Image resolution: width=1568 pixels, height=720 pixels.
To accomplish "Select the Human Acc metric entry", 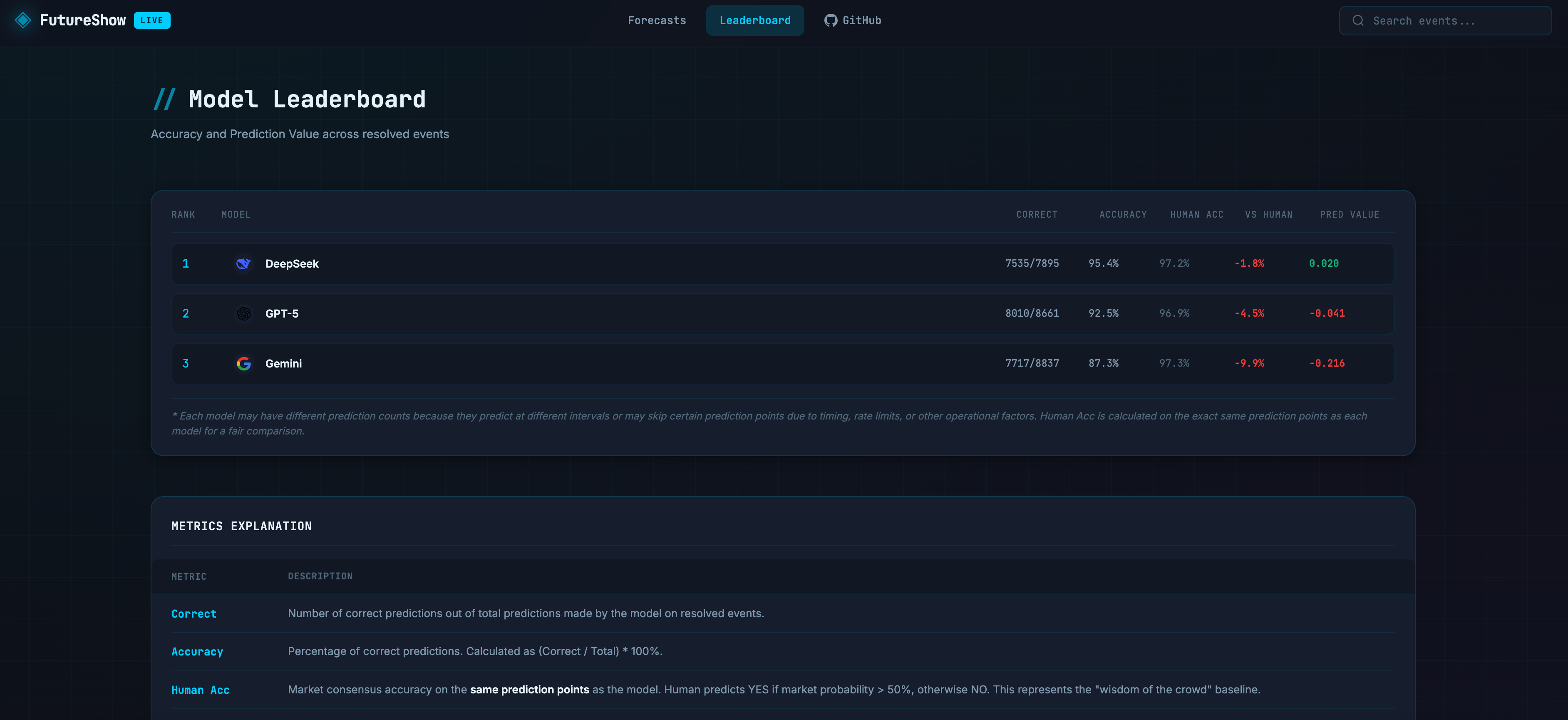I will [x=200, y=690].
